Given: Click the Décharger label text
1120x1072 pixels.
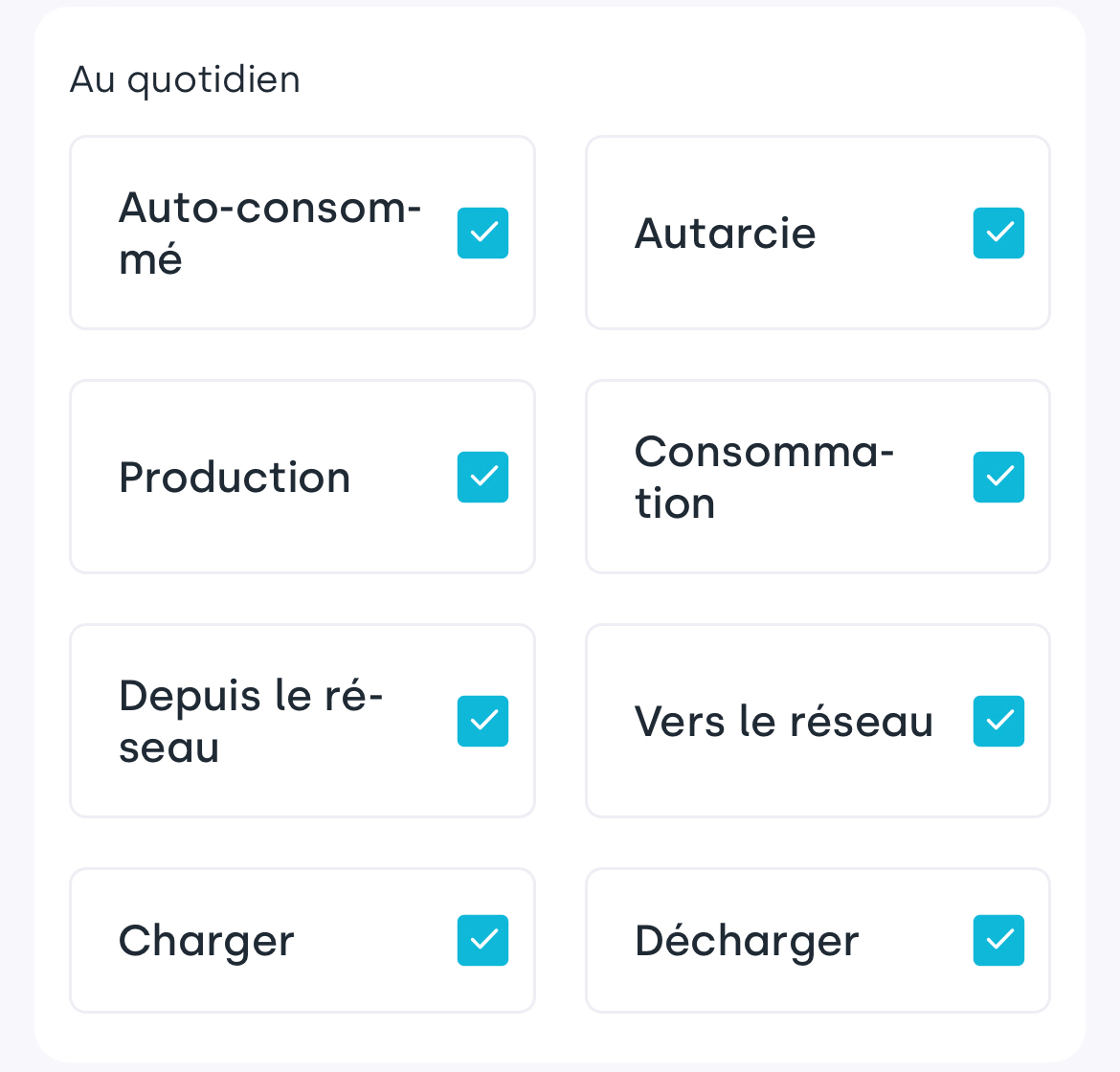Looking at the screenshot, I should coord(747,941).
